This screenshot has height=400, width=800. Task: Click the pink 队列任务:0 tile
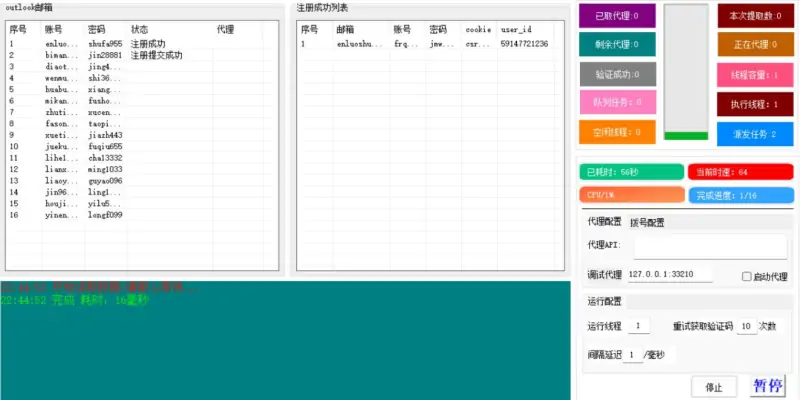[x=617, y=102]
